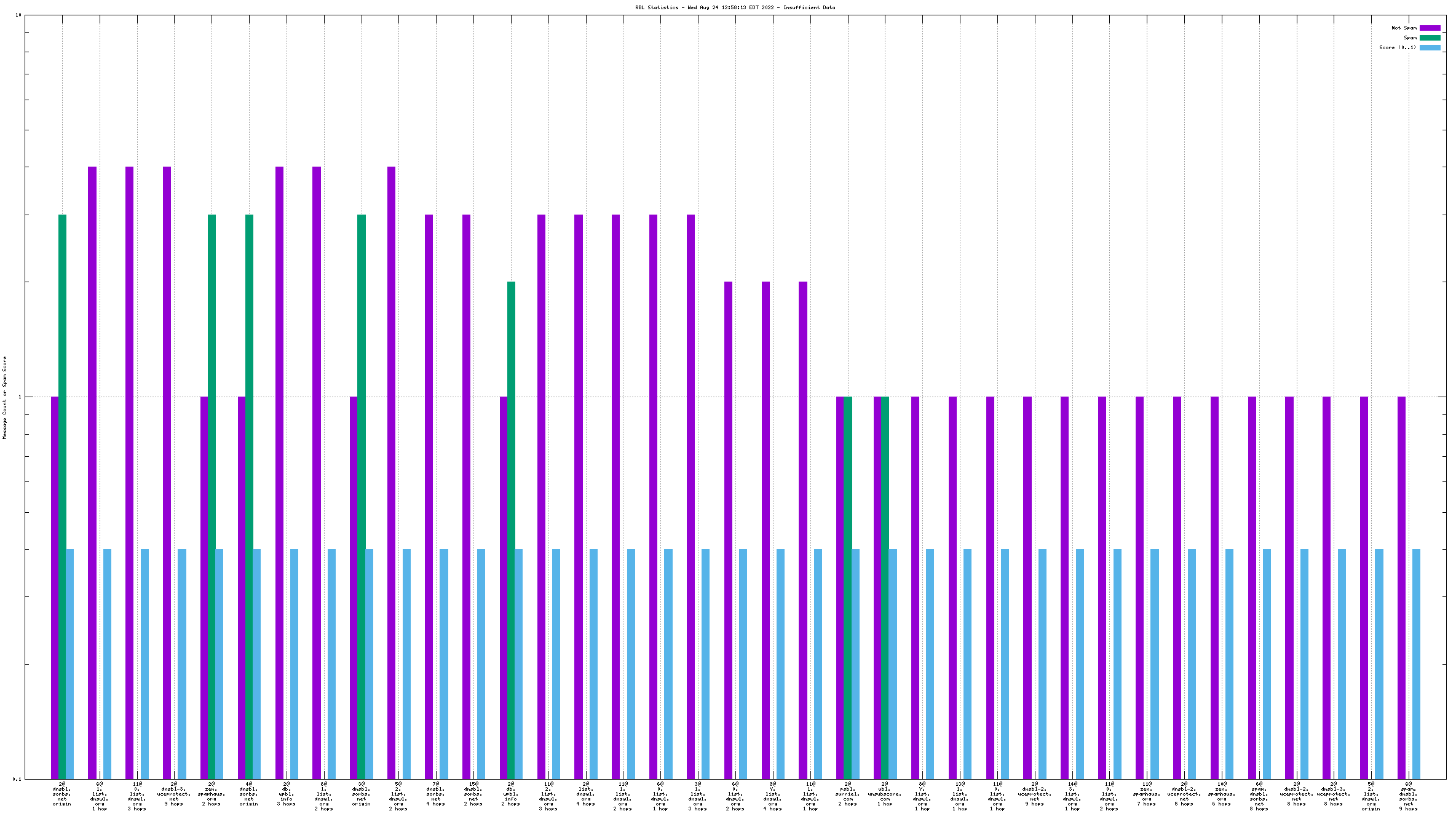Click the Message Count y-axis label

click(5, 397)
